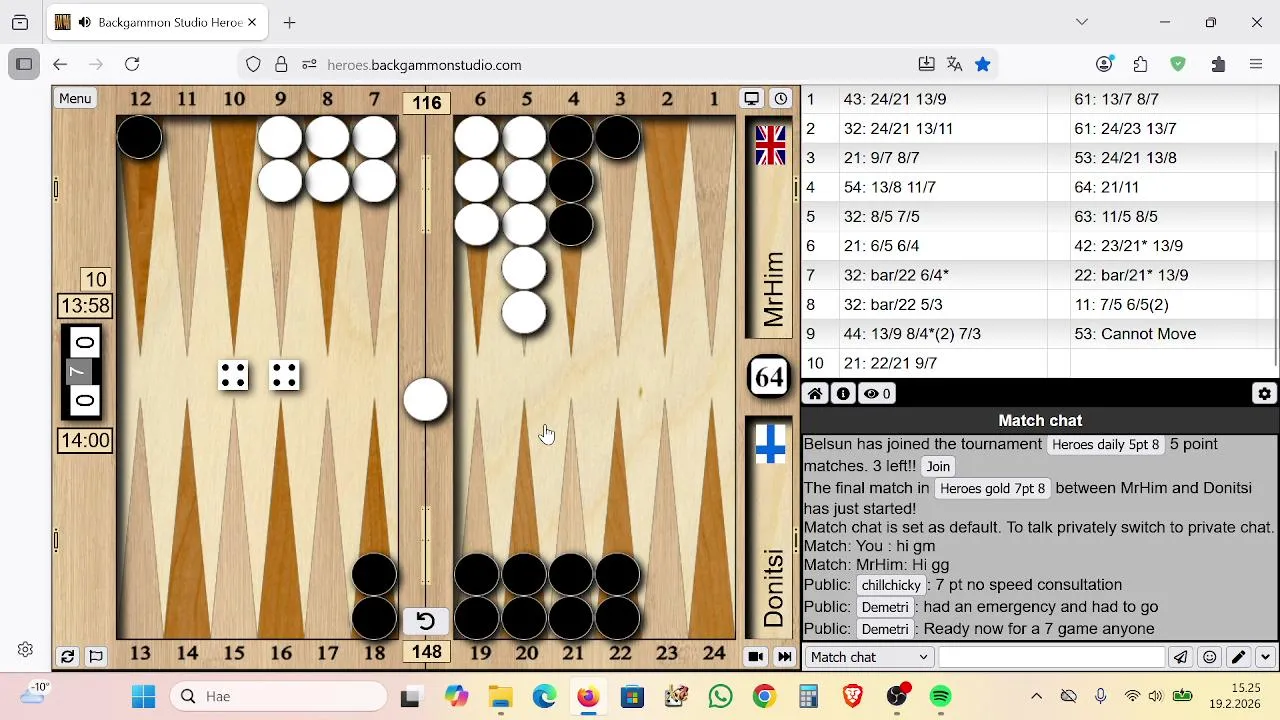1280x720 pixels.
Task: Reload the page with the refresh button
Action: point(132,64)
